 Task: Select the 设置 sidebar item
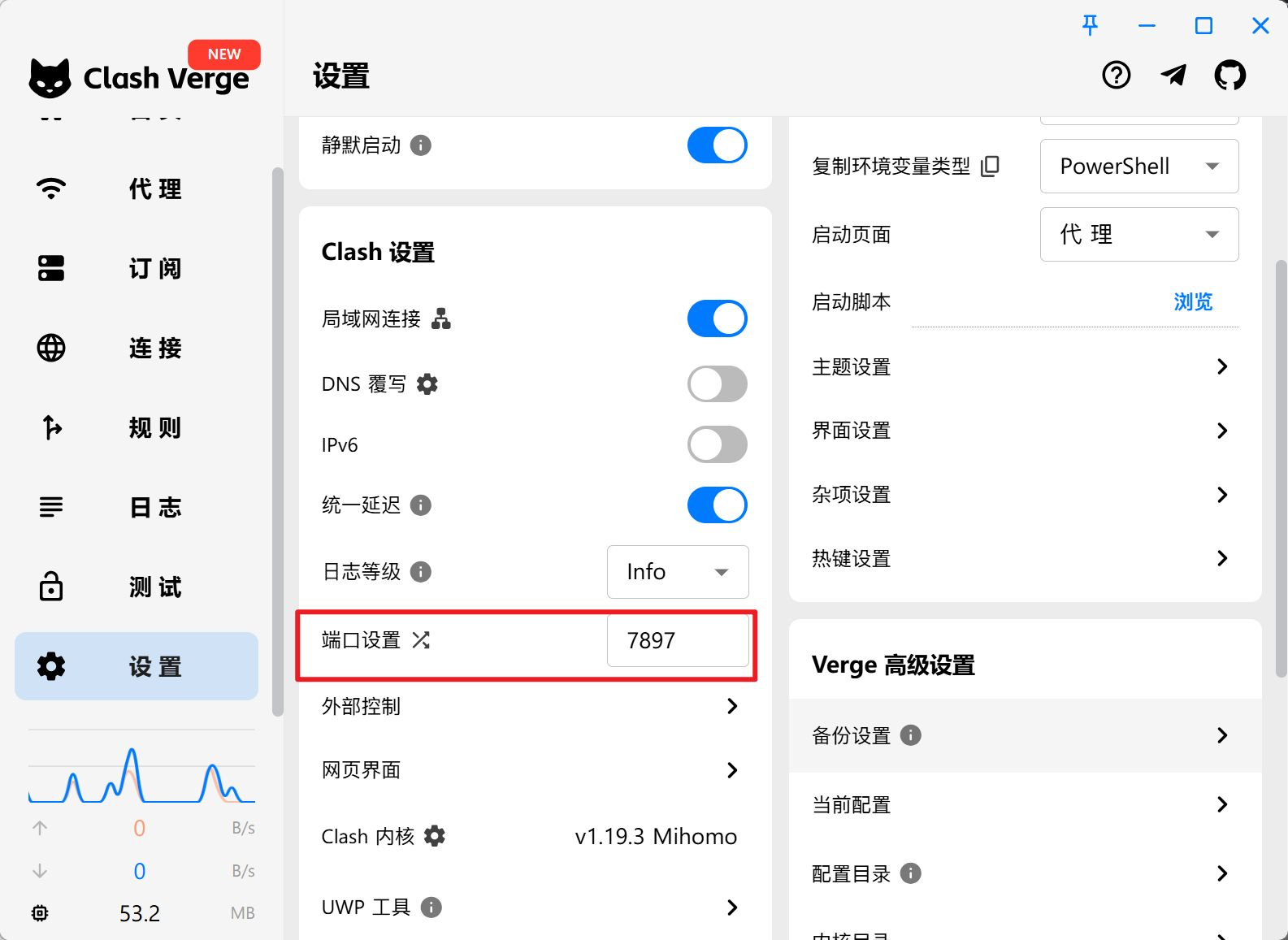[137, 666]
